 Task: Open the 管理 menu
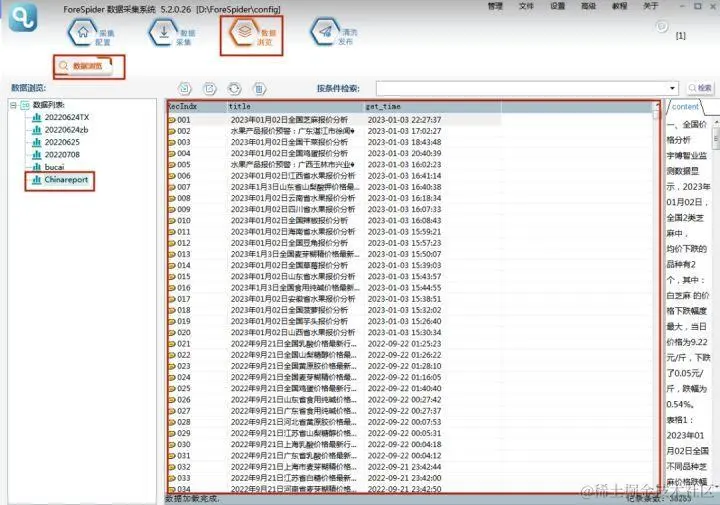coord(495,6)
